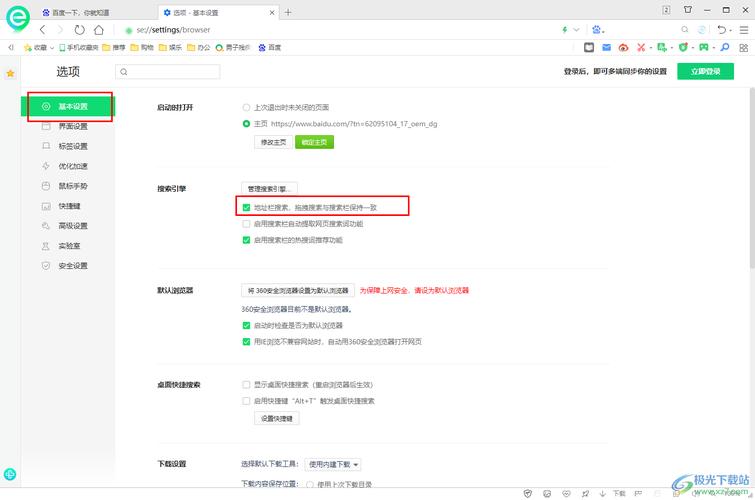
Task: Click the dark square extension icon left of mail
Action: (589, 47)
